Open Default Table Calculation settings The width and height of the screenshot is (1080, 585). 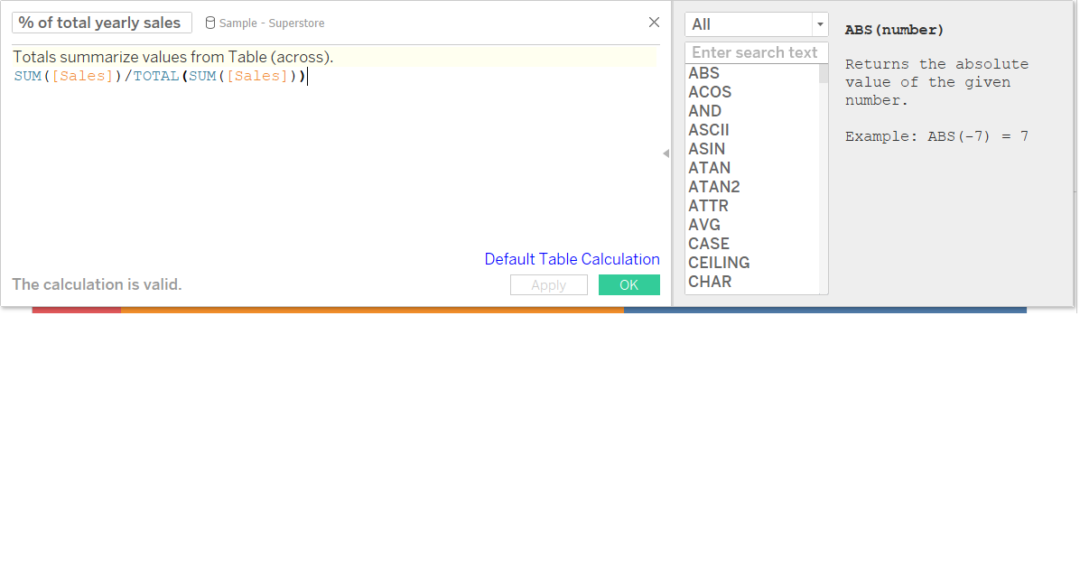pos(571,259)
